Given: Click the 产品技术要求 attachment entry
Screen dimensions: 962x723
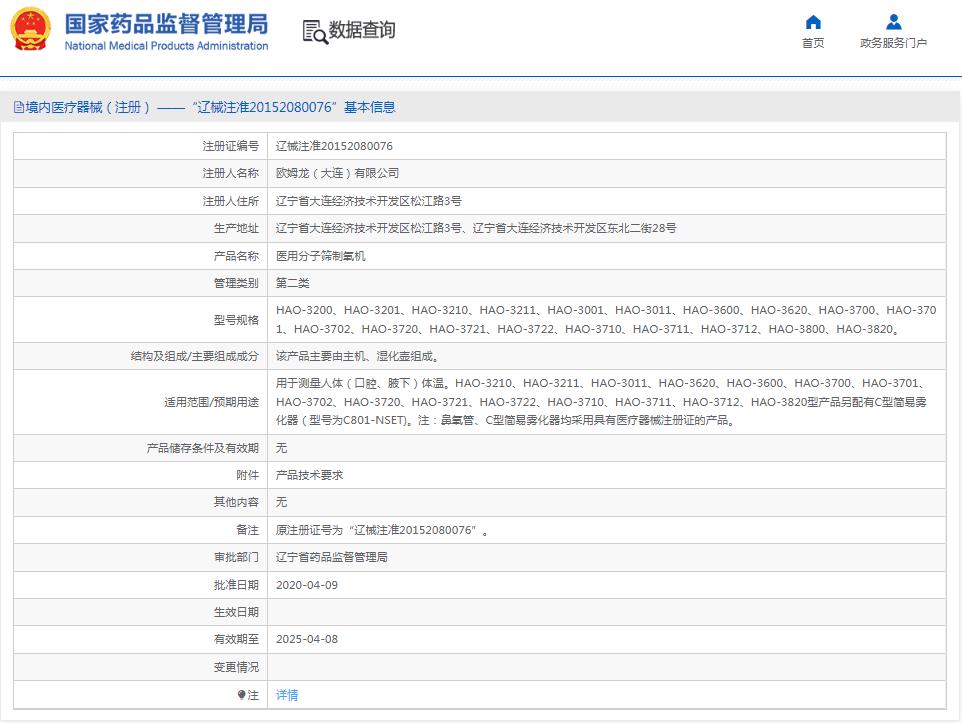Looking at the screenshot, I should (x=309, y=475).
